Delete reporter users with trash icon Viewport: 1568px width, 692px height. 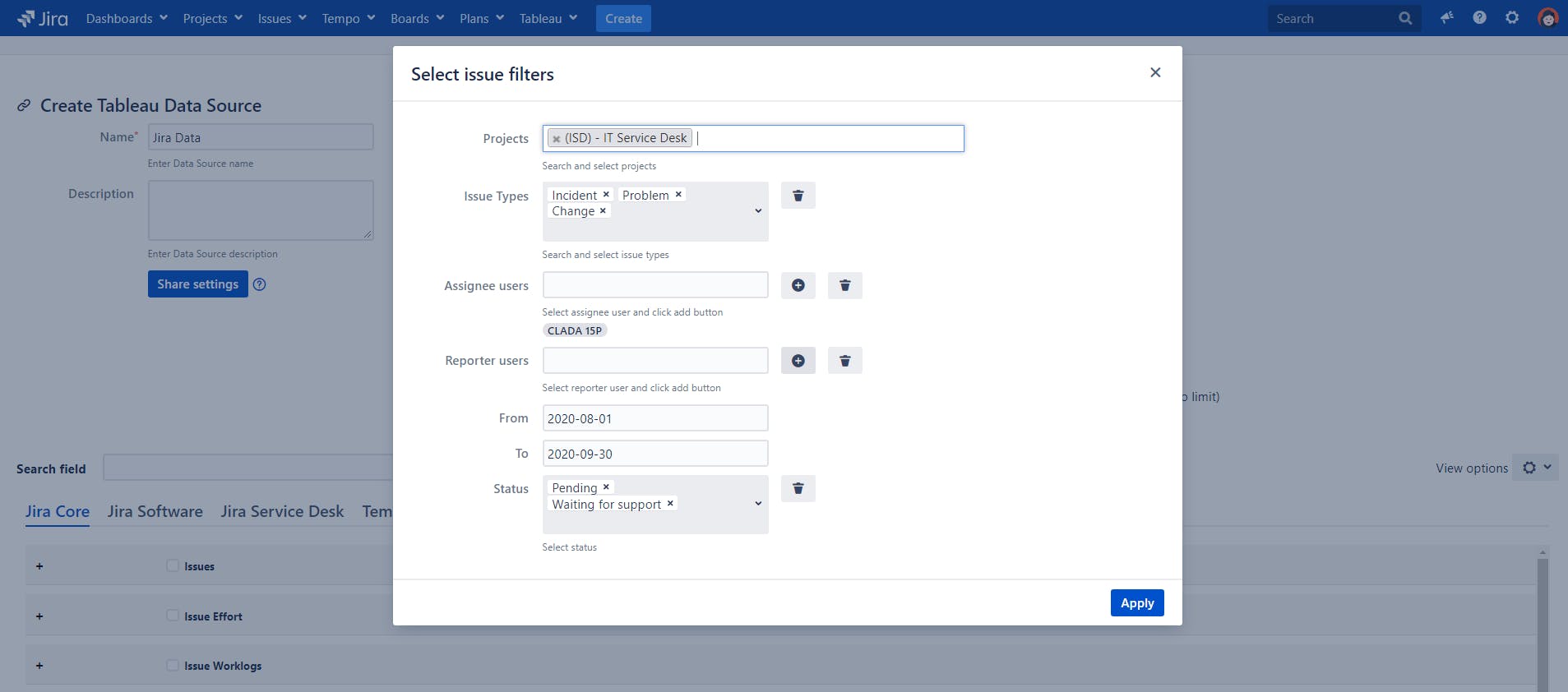point(844,361)
